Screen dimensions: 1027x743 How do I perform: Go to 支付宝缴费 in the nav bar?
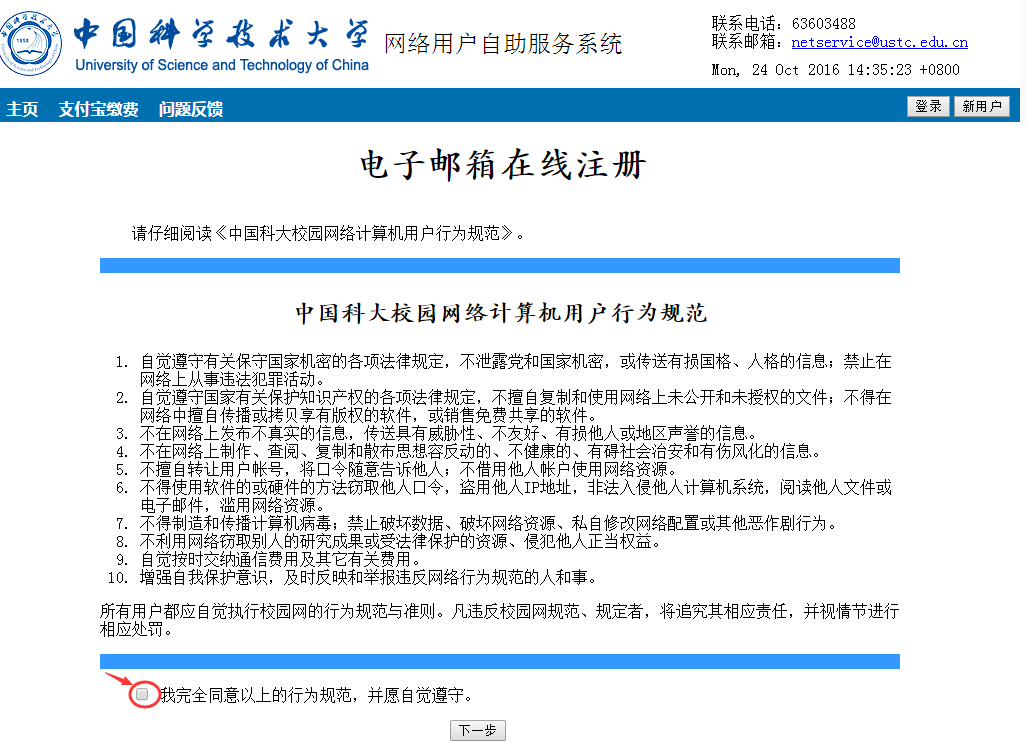(x=98, y=109)
